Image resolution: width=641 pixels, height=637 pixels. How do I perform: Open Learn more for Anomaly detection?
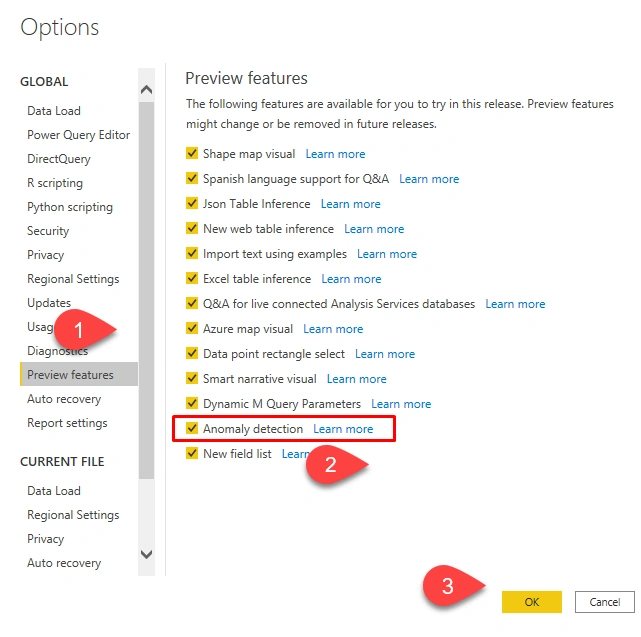click(343, 429)
